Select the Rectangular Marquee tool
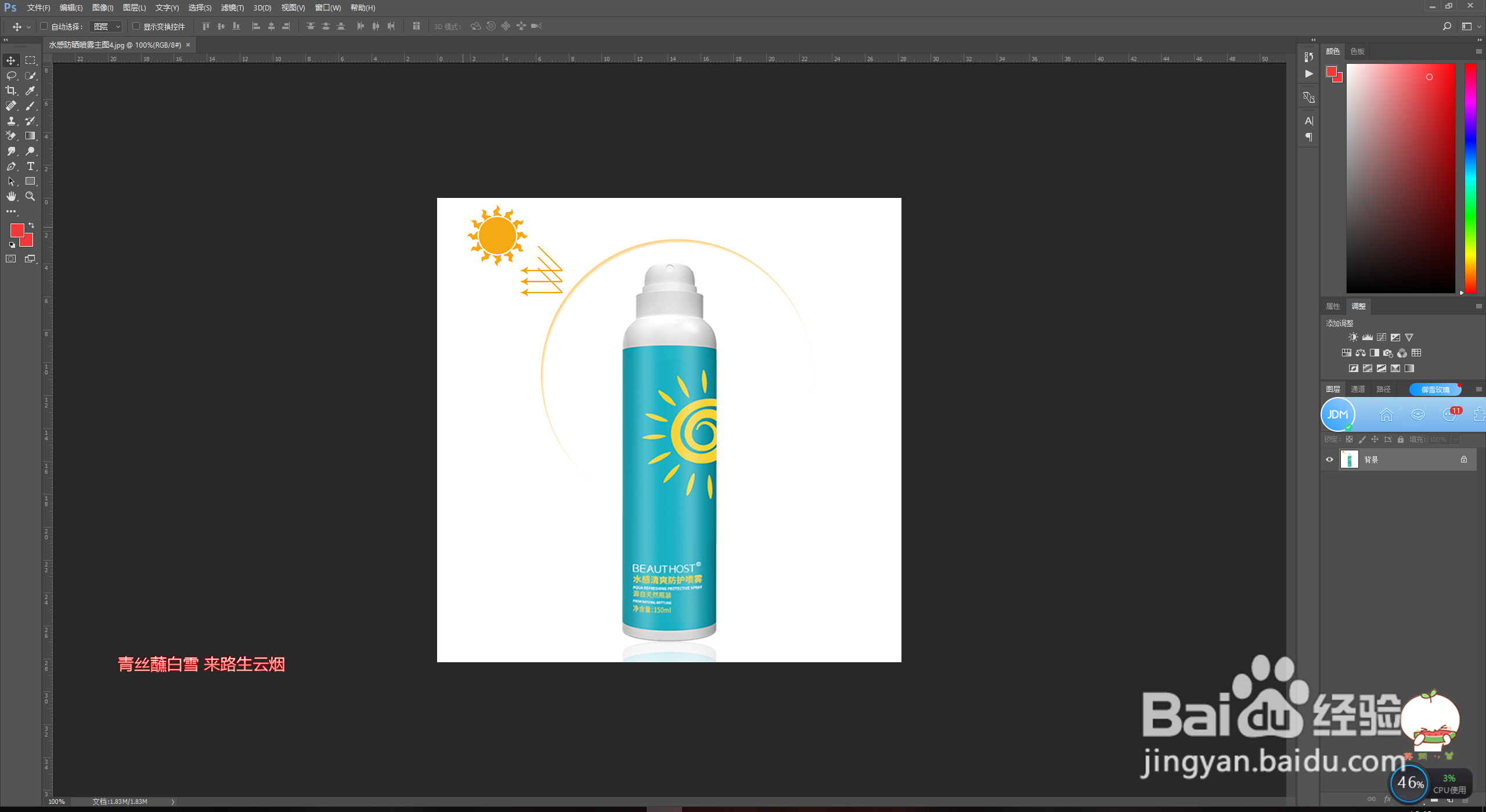 click(30, 60)
